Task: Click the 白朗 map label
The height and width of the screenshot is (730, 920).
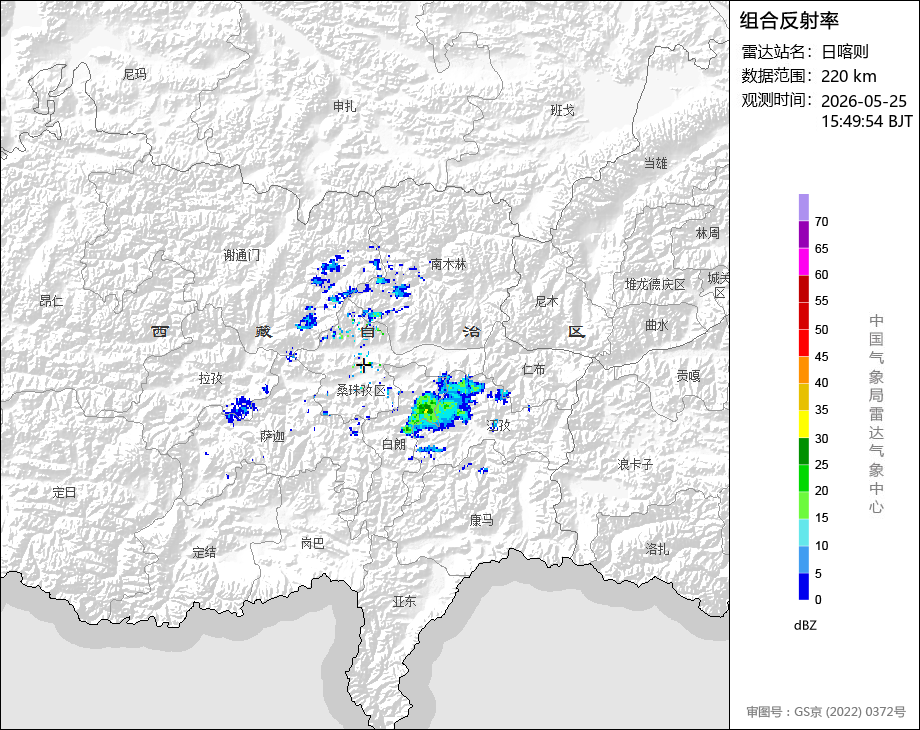Action: point(394,445)
